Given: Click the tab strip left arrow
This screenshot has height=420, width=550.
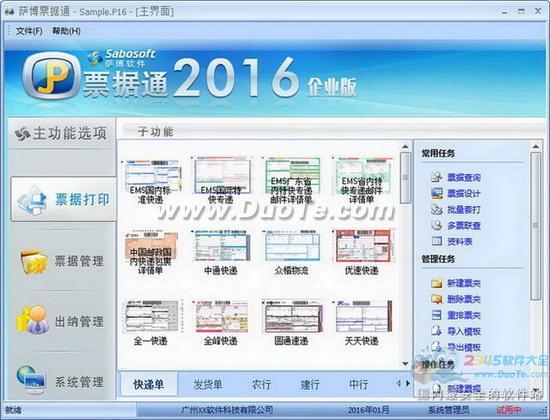Looking at the screenshot, I should tap(398, 384).
